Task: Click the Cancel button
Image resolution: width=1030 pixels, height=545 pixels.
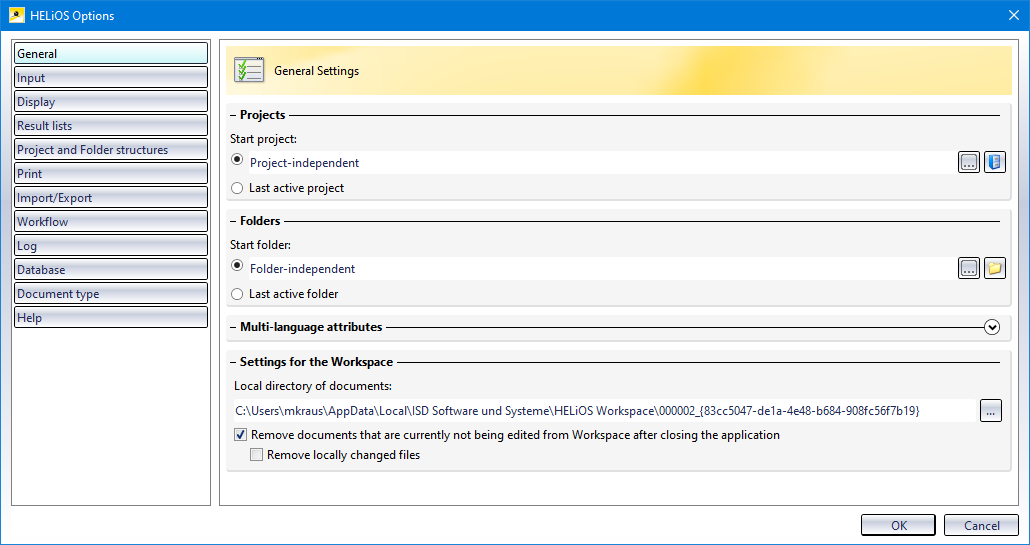Action: pyautogui.click(x=981, y=525)
